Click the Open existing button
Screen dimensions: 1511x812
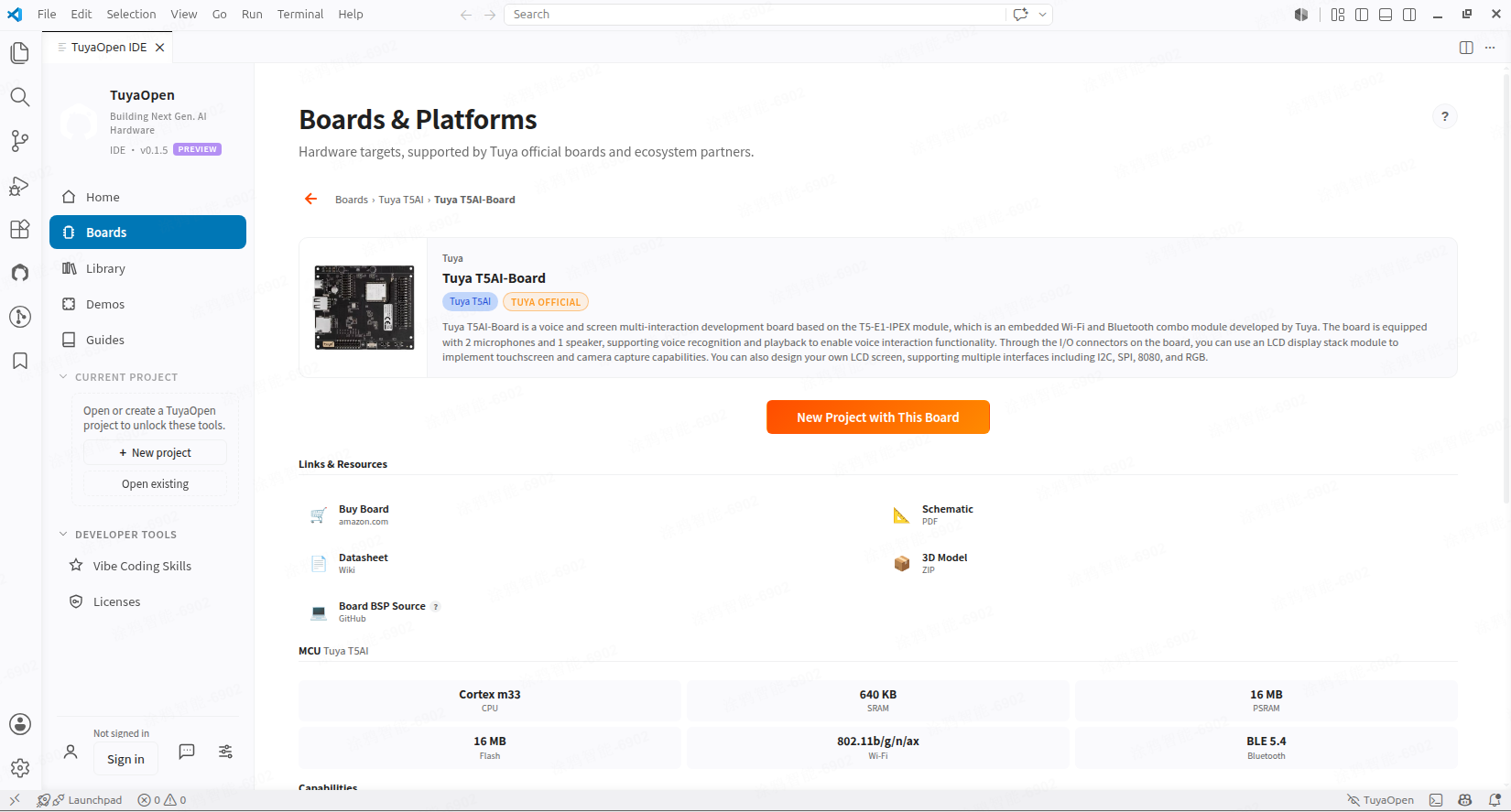pos(155,484)
